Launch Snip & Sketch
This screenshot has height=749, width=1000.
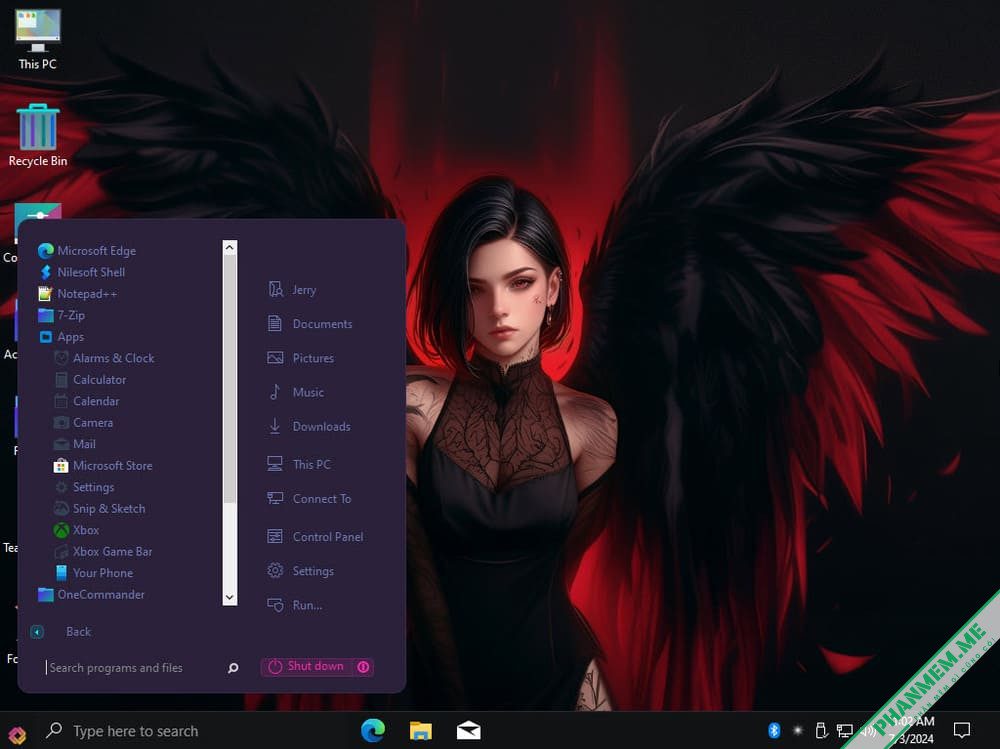(99, 508)
